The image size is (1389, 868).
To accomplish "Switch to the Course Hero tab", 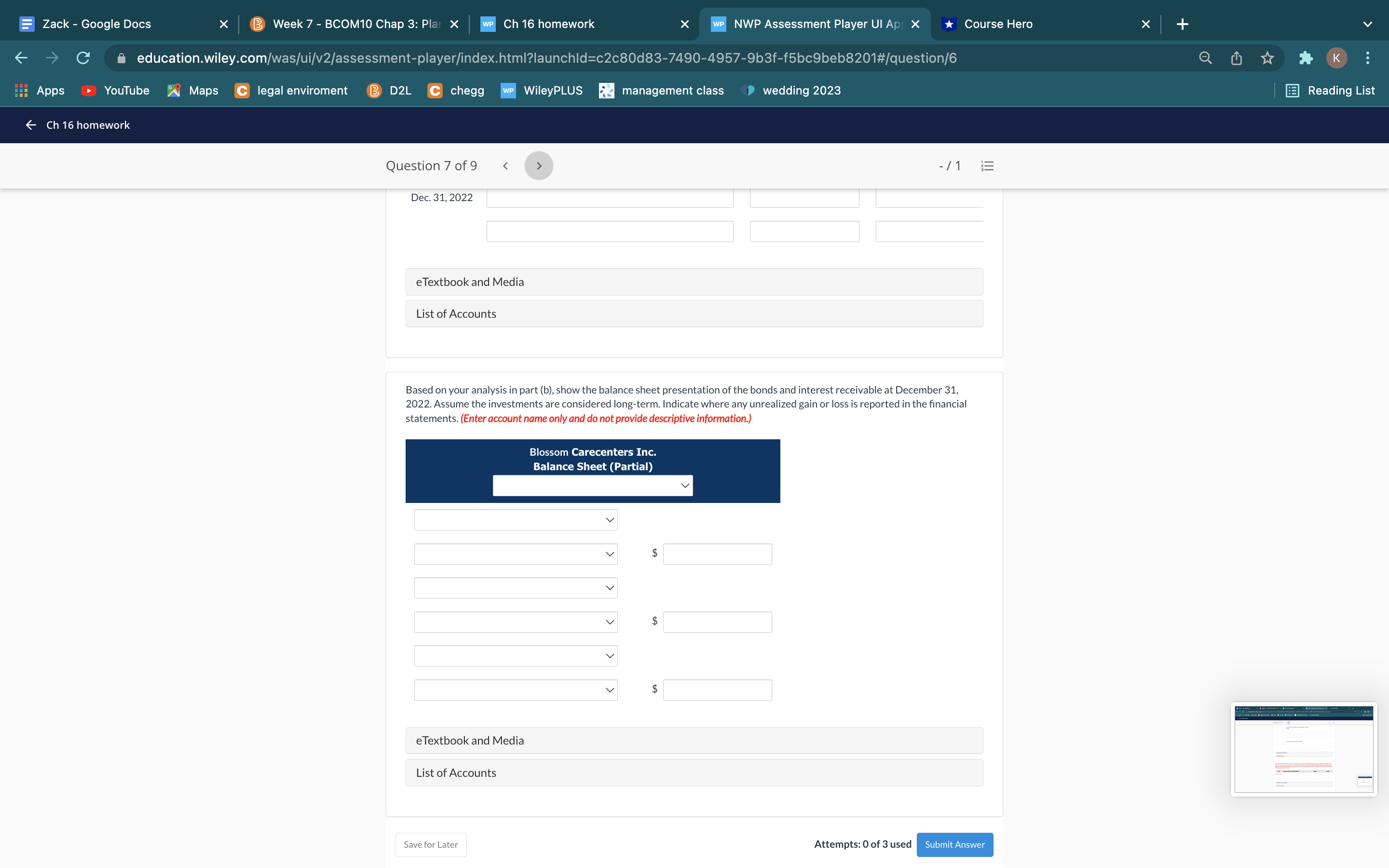I will [x=998, y=24].
